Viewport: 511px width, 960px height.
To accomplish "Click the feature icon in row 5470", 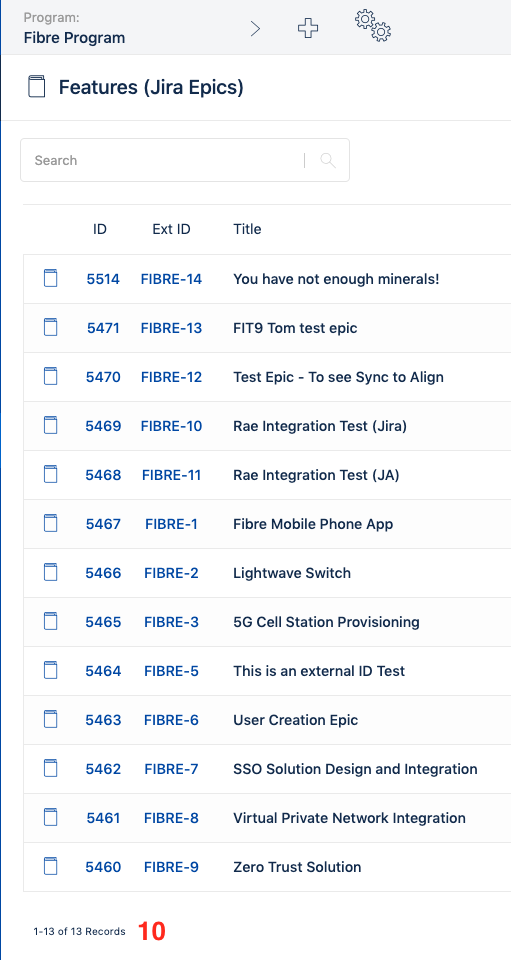I will tap(51, 377).
